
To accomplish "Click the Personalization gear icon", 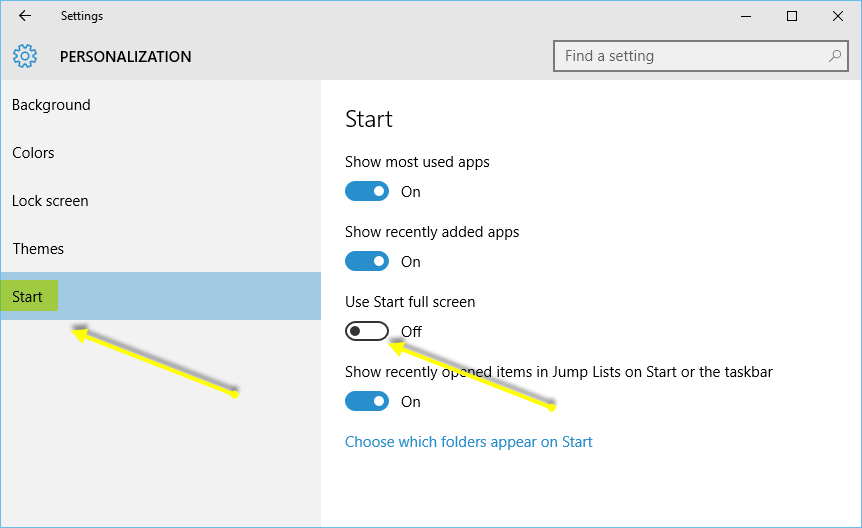I will click(25, 57).
